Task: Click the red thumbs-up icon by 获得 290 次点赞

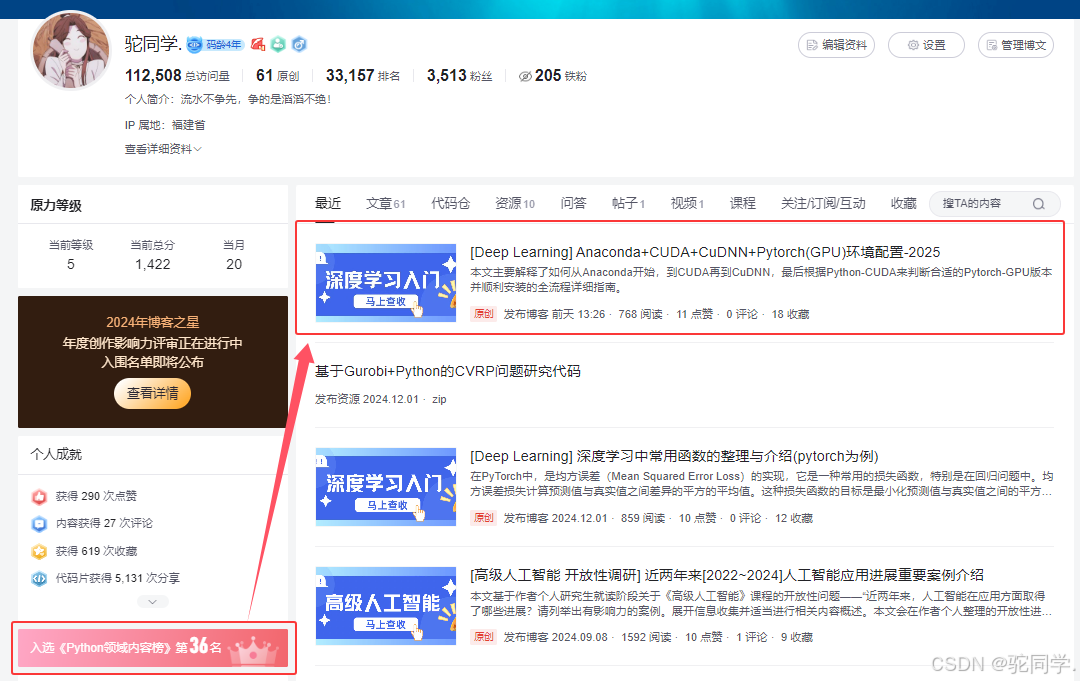Action: point(39,496)
